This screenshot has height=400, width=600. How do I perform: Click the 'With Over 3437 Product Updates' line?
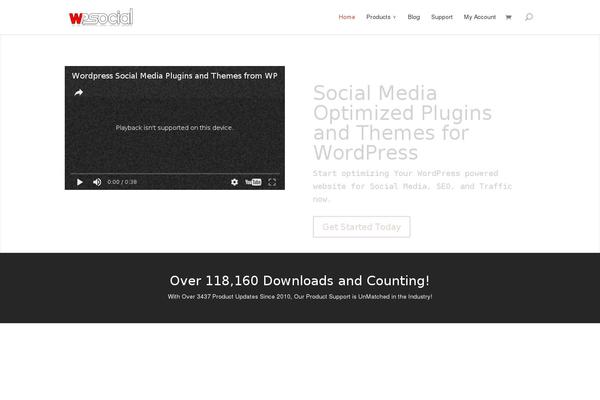pyautogui.click(x=300, y=297)
